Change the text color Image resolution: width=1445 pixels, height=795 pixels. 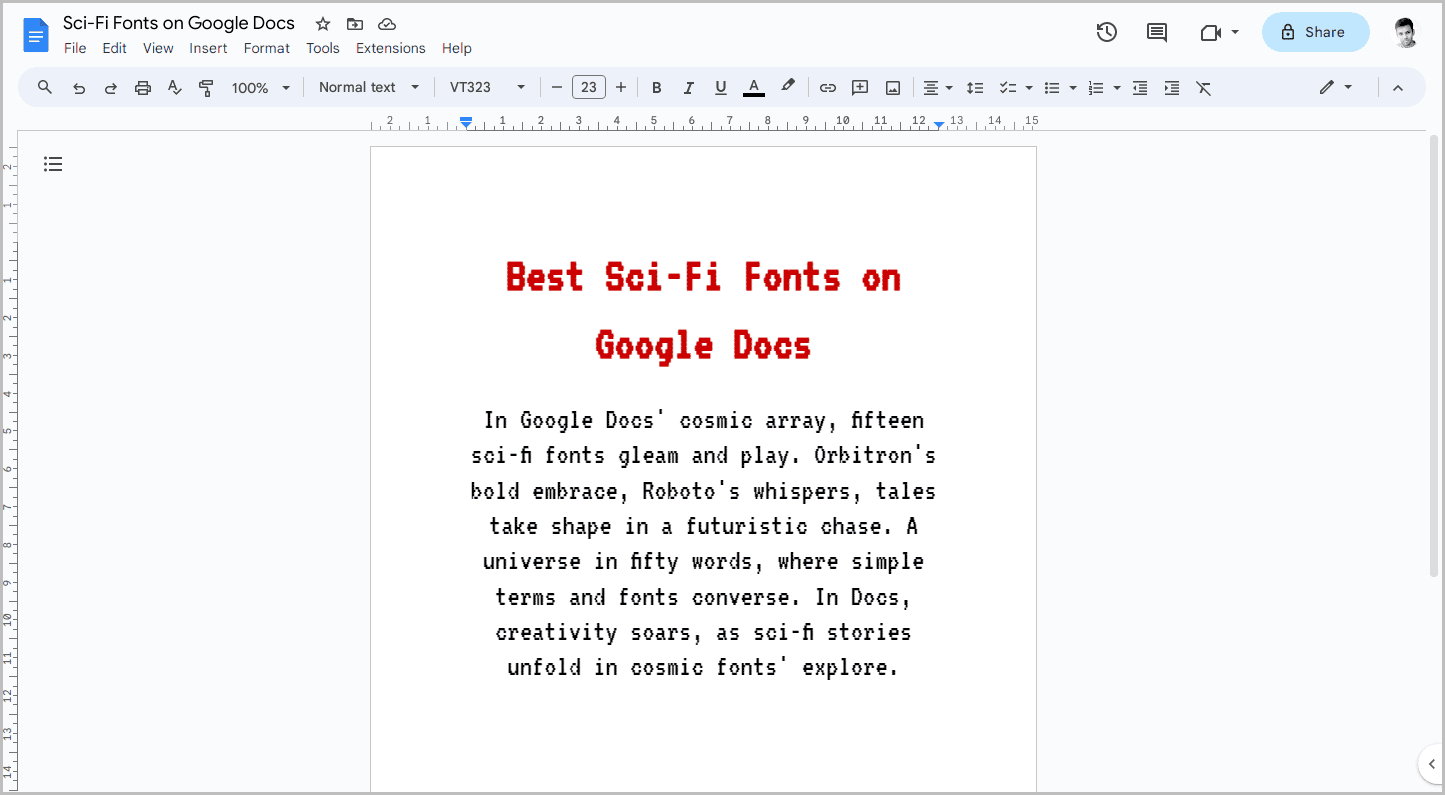click(753, 87)
